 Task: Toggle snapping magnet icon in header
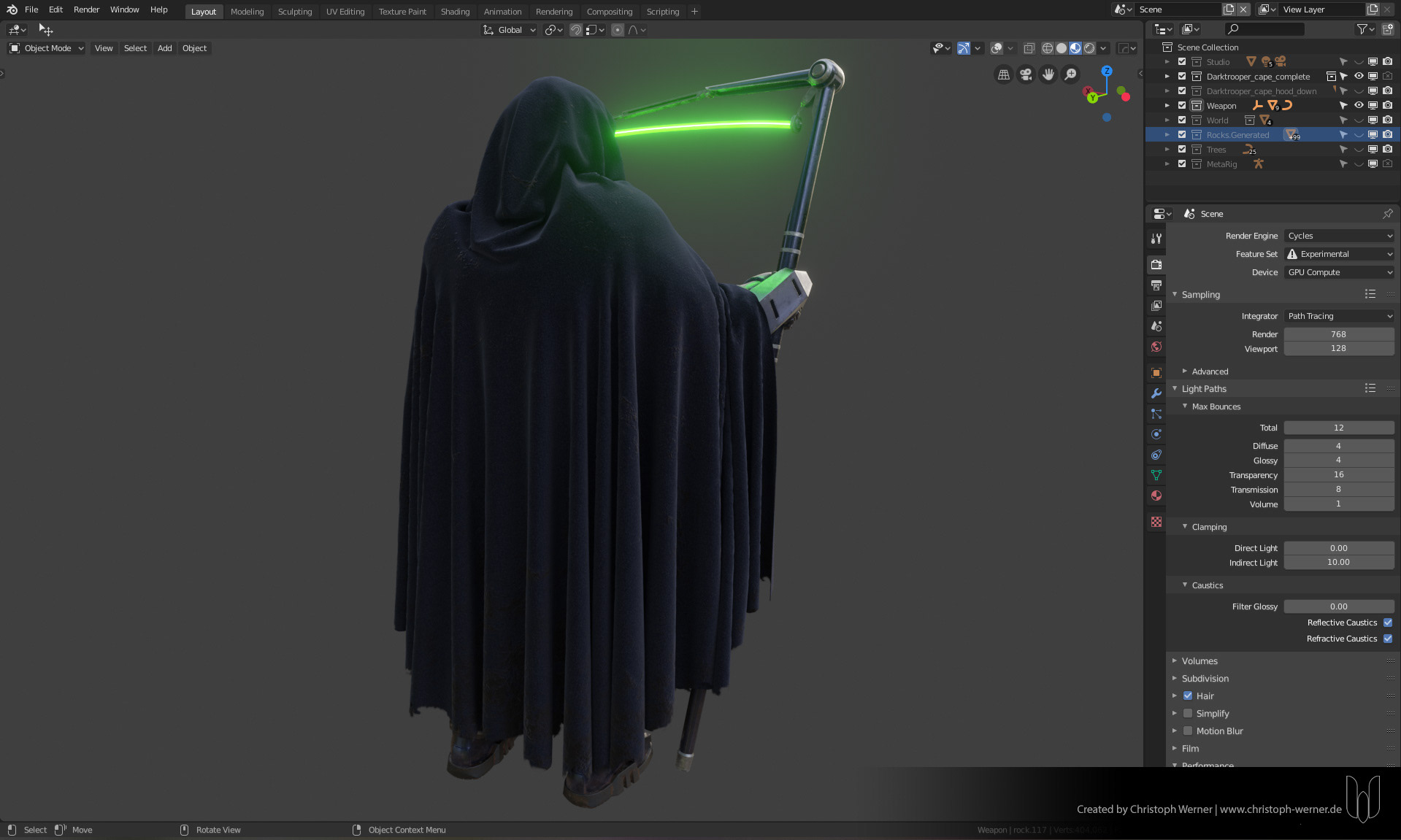(576, 30)
